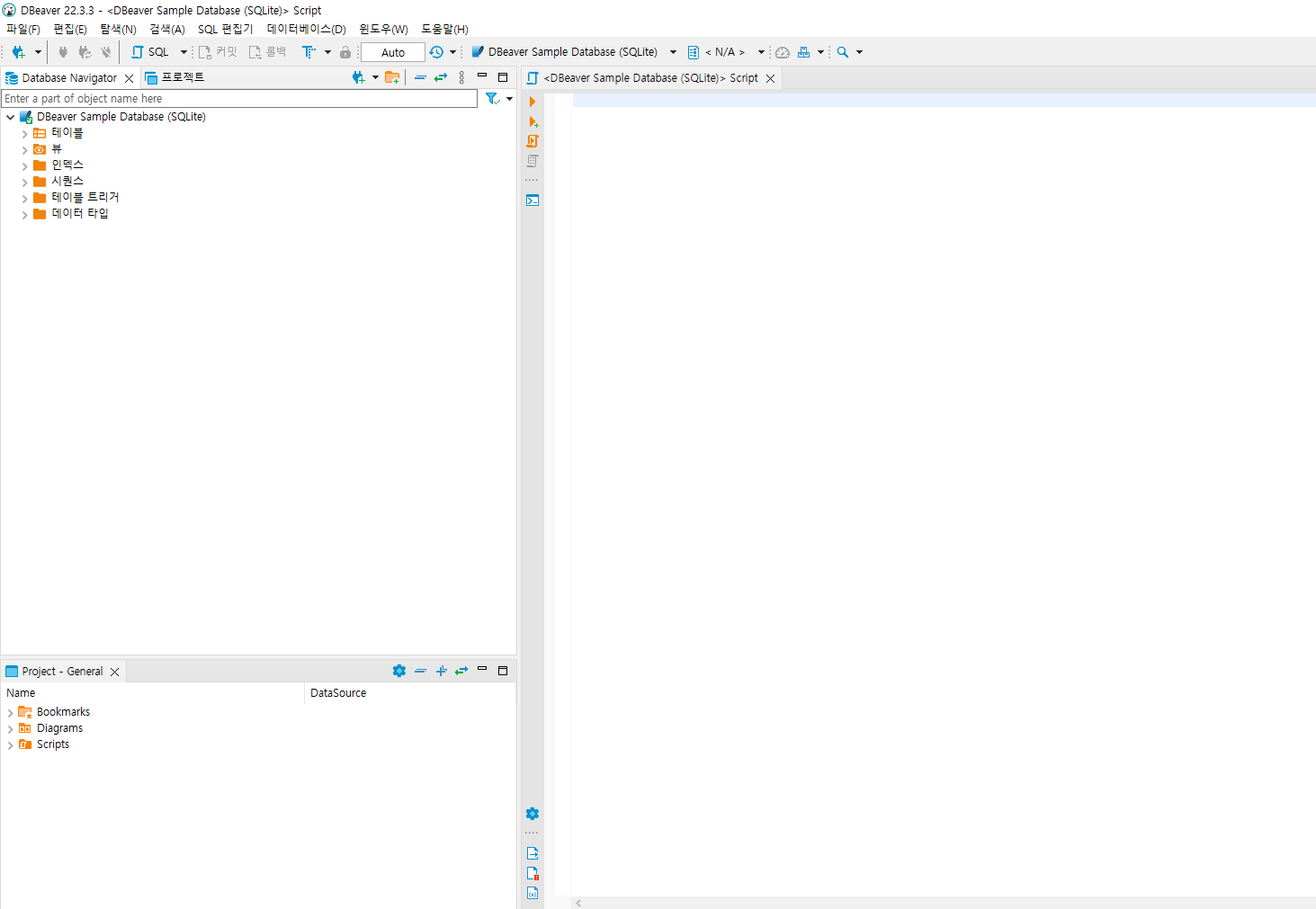1316x909 pixels.
Task: Close the Project - General tab
Action: pyautogui.click(x=115, y=672)
